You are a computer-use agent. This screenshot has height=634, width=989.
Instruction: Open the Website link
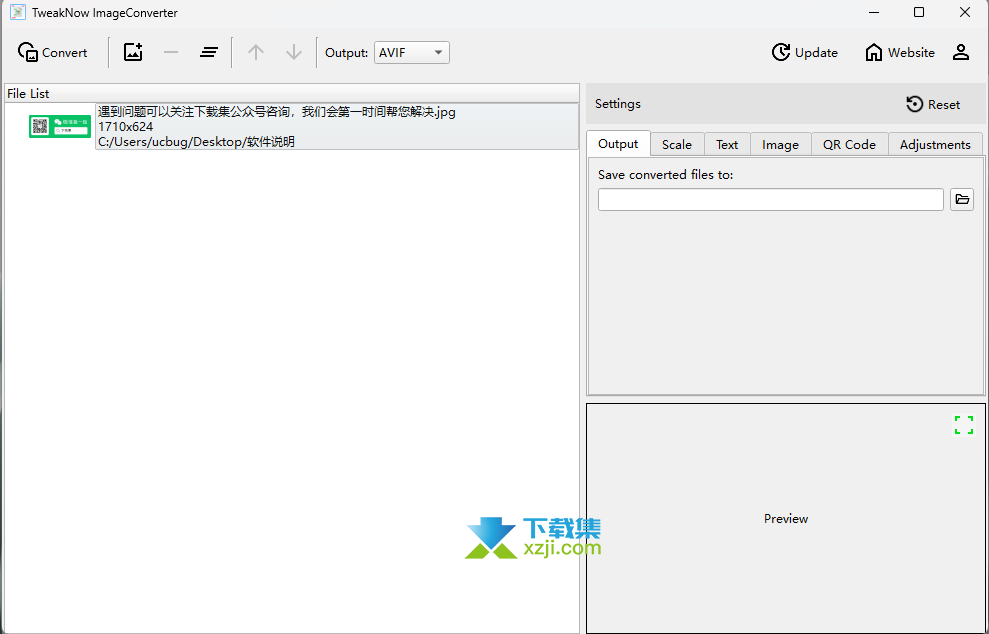899,52
